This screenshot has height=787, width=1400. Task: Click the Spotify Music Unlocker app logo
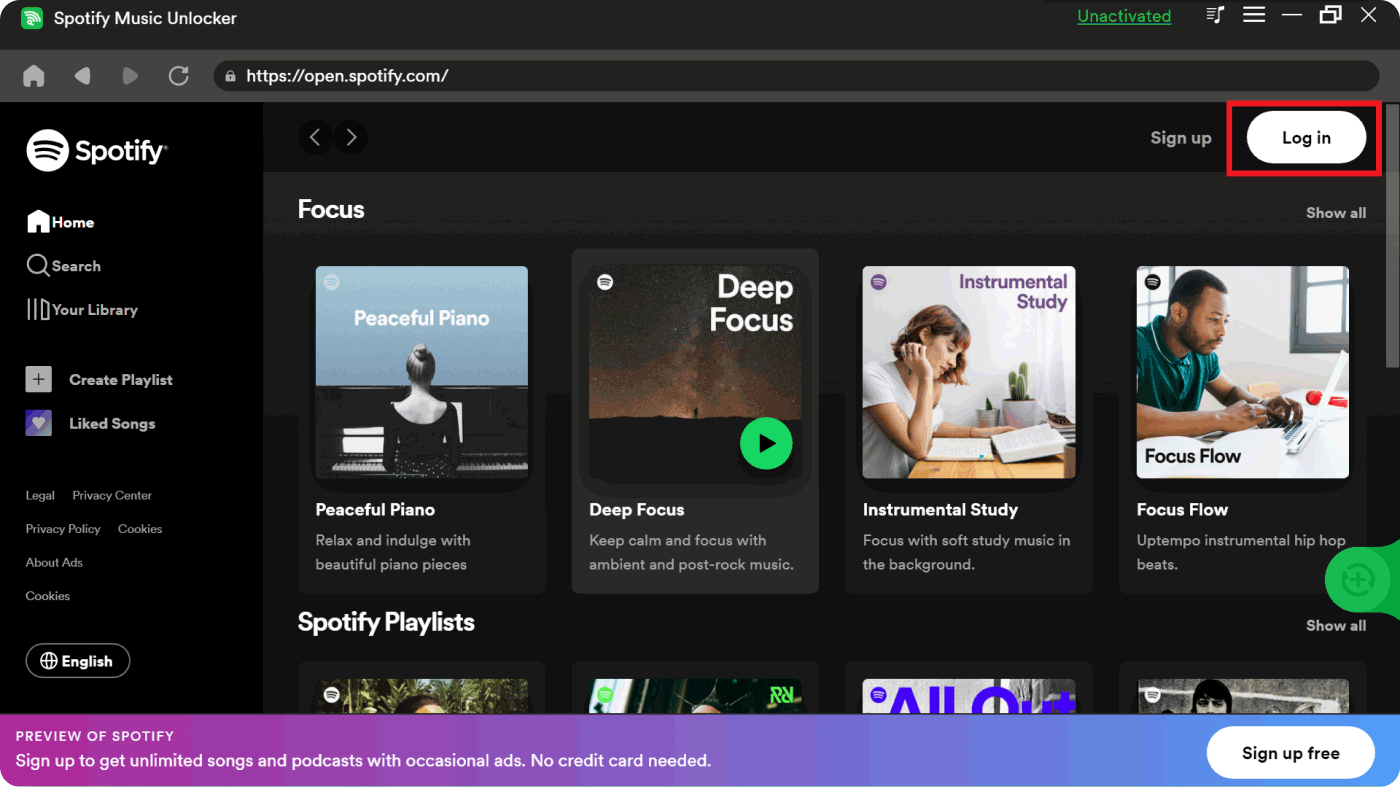[x=32, y=18]
